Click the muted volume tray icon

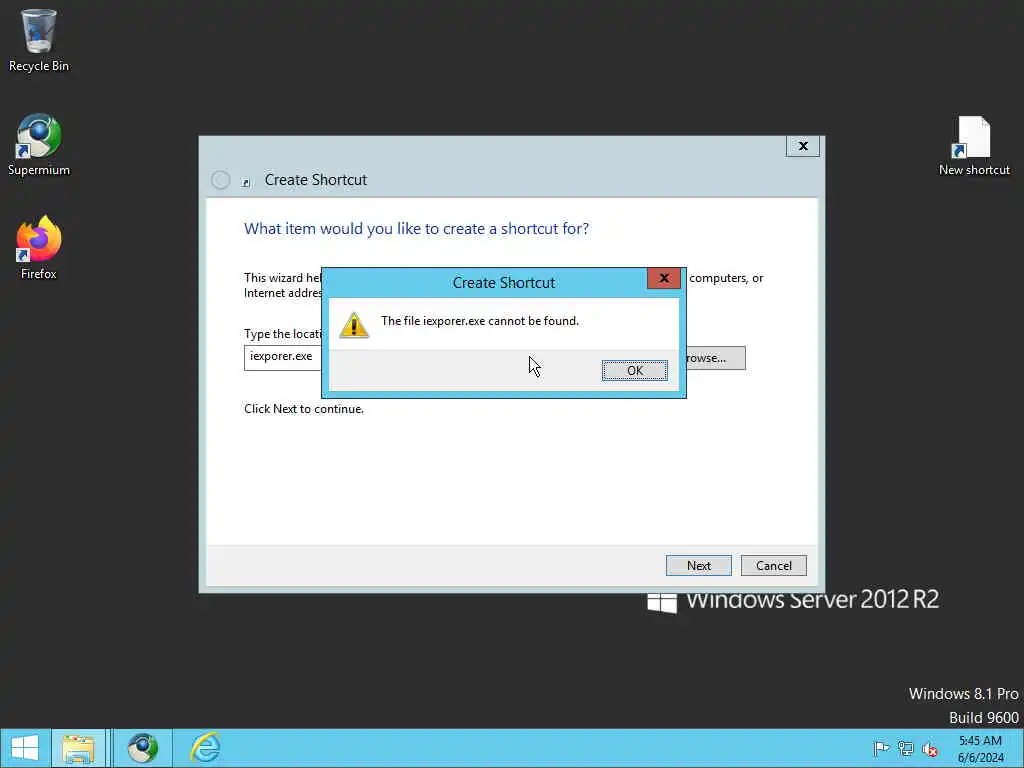pos(929,749)
